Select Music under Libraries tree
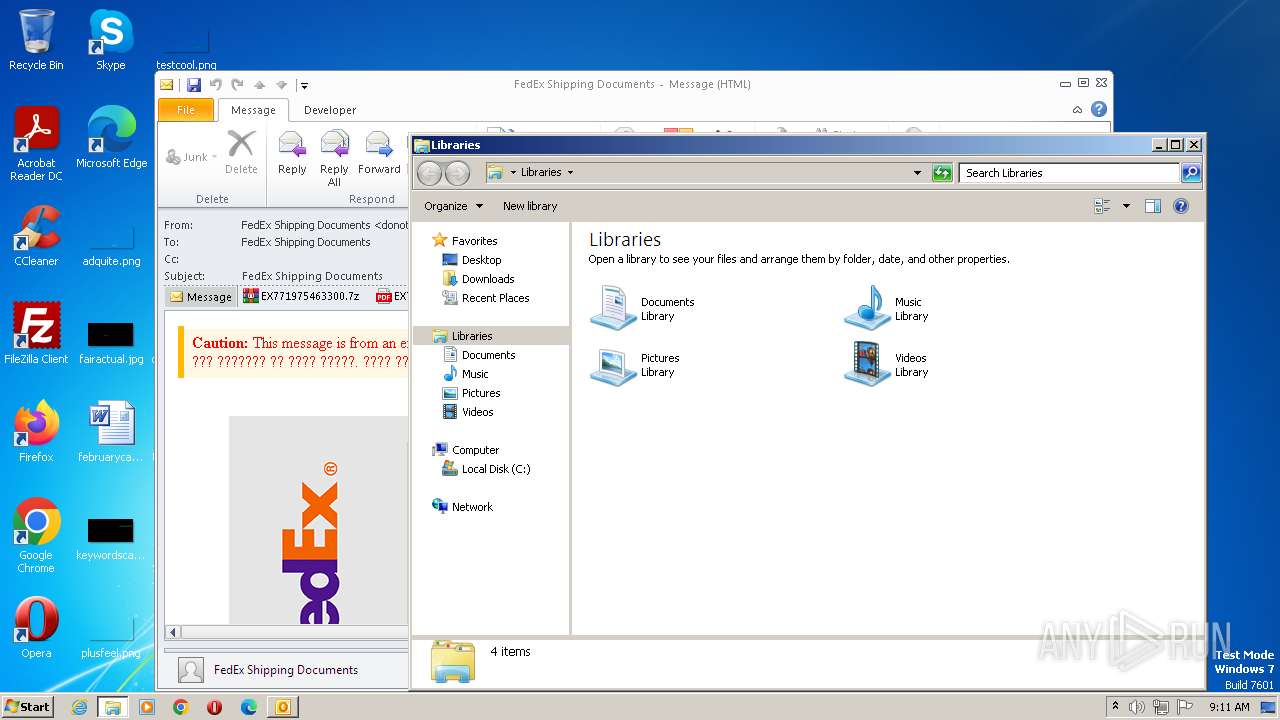The width and height of the screenshot is (1280, 720). (x=465, y=374)
